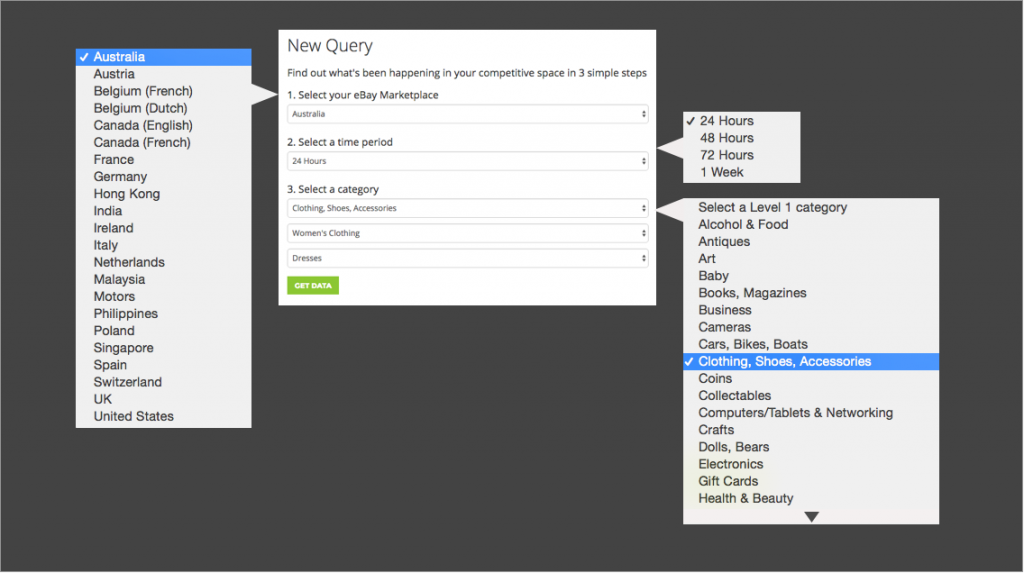This screenshot has height=573, width=1024.
Task: Pick UK marketplace option
Action: [163, 399]
